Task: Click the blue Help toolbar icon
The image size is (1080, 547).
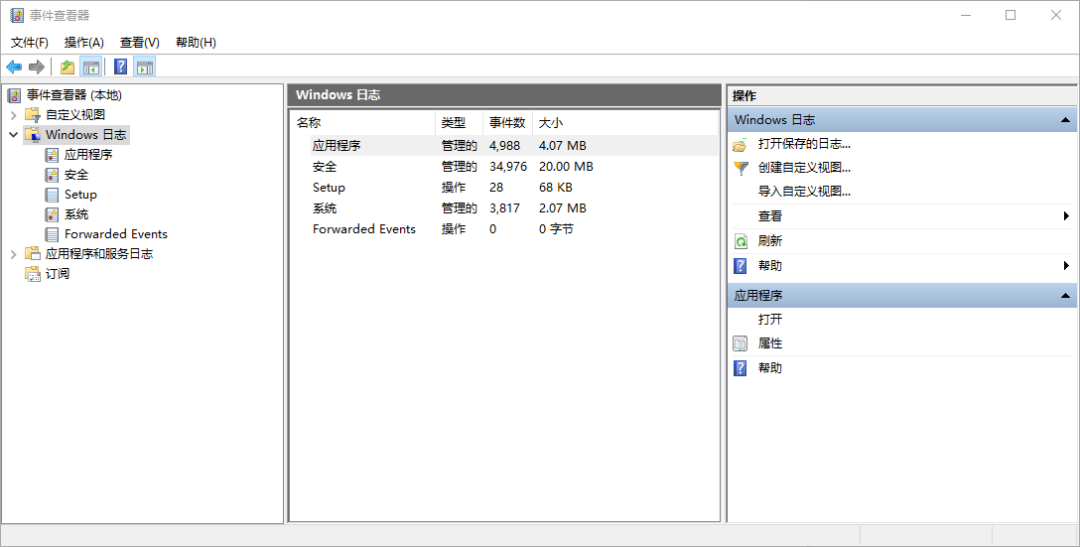Action: click(x=121, y=67)
